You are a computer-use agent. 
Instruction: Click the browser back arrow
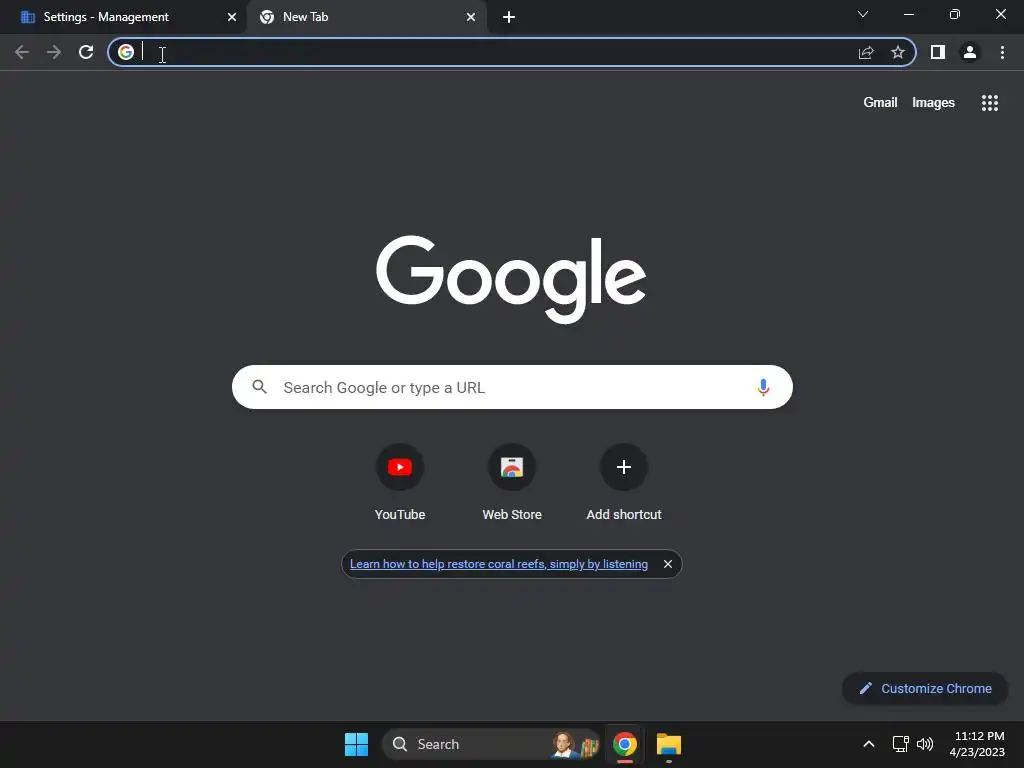22,52
